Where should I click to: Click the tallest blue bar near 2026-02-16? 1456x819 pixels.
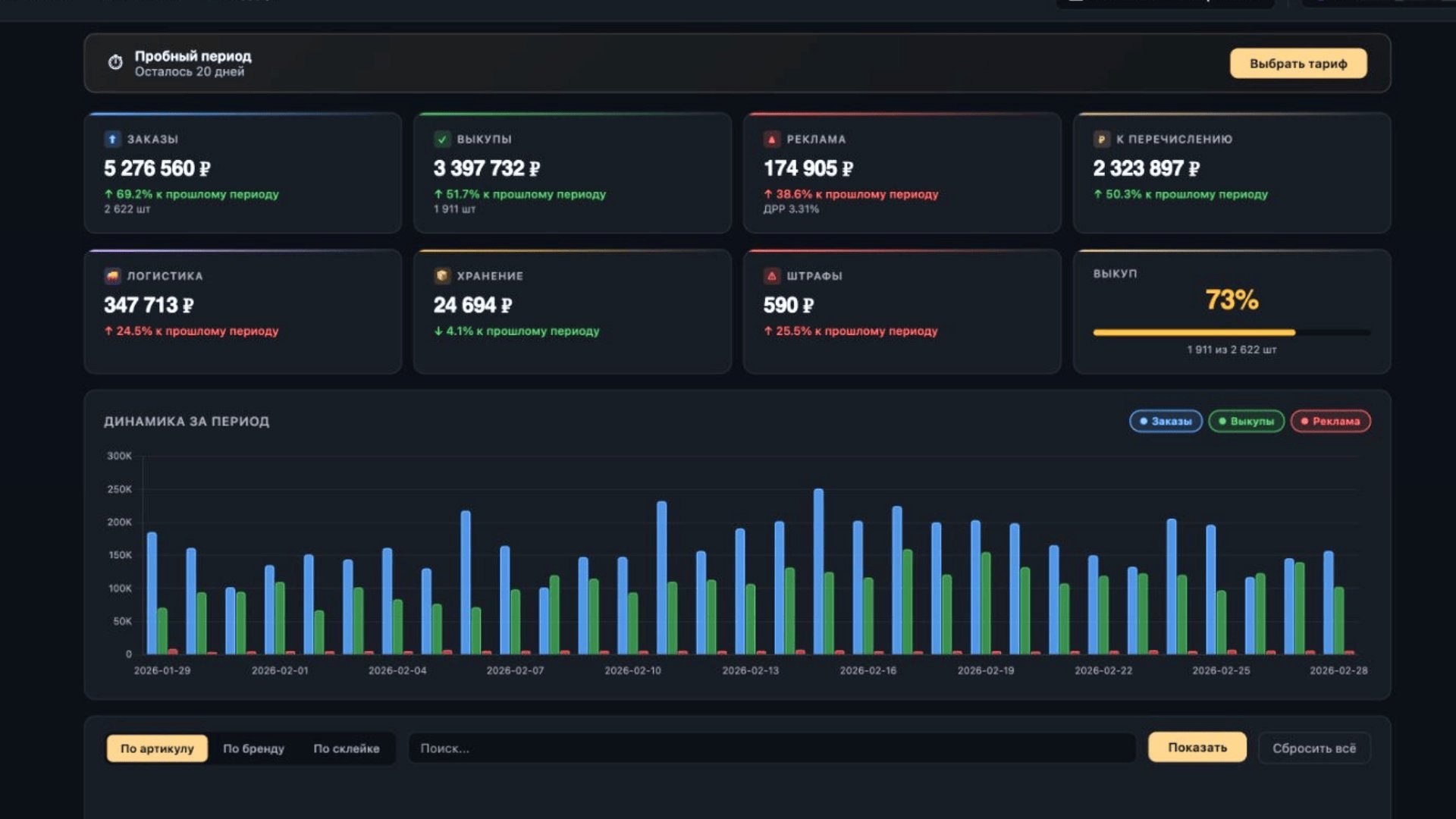[818, 570]
